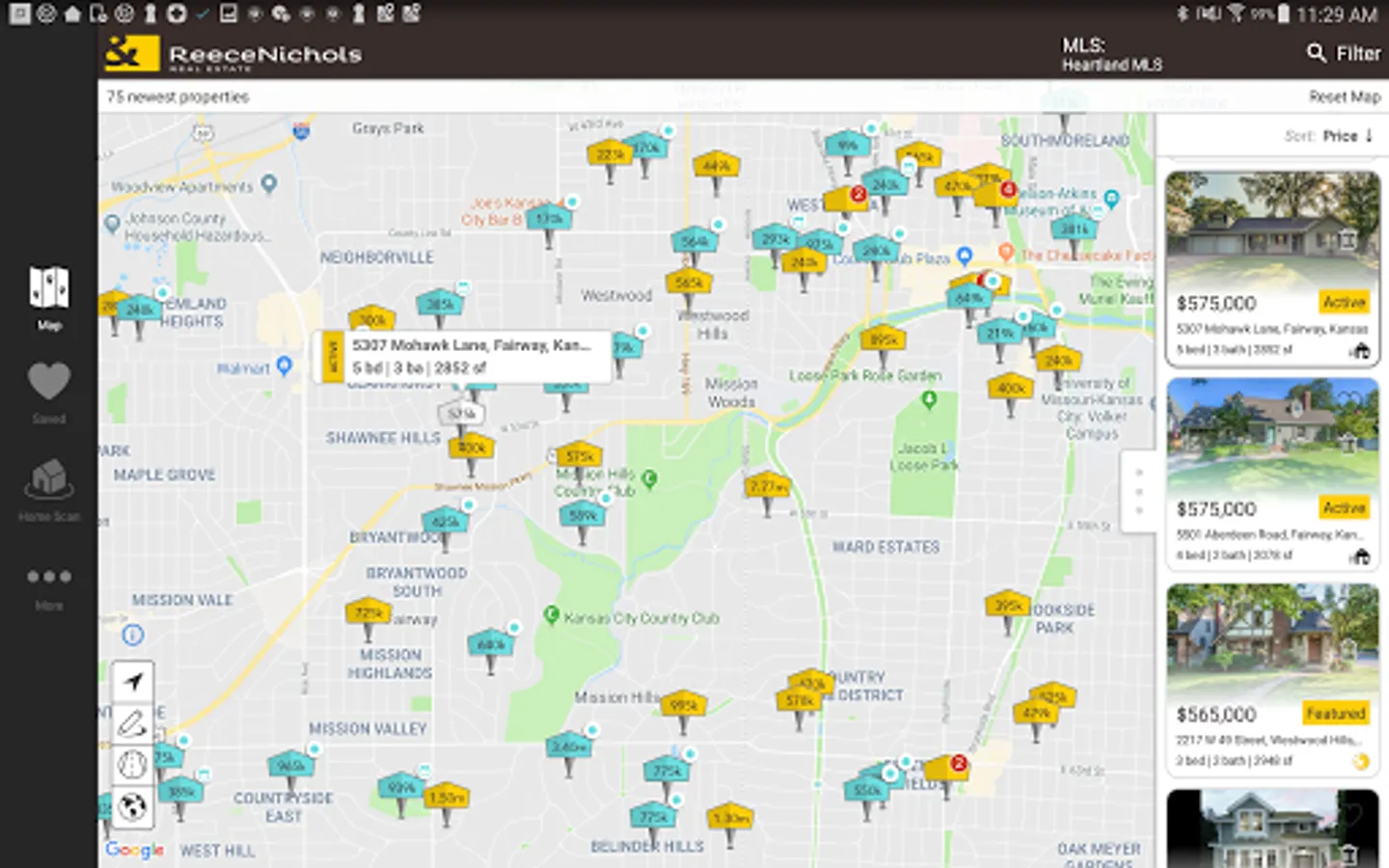
Task: Select the 895k price pin
Action: (884, 344)
